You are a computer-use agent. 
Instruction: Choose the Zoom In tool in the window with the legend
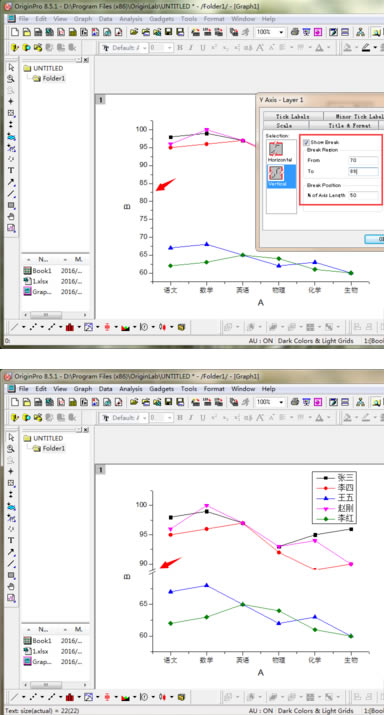[x=11, y=449]
